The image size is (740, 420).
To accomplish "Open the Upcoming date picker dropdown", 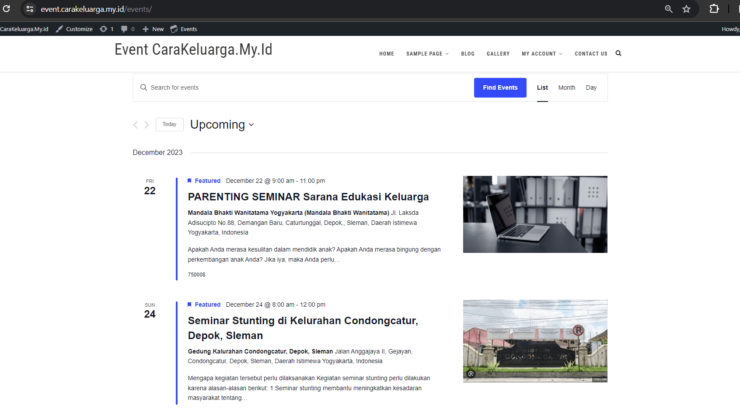I will click(222, 125).
